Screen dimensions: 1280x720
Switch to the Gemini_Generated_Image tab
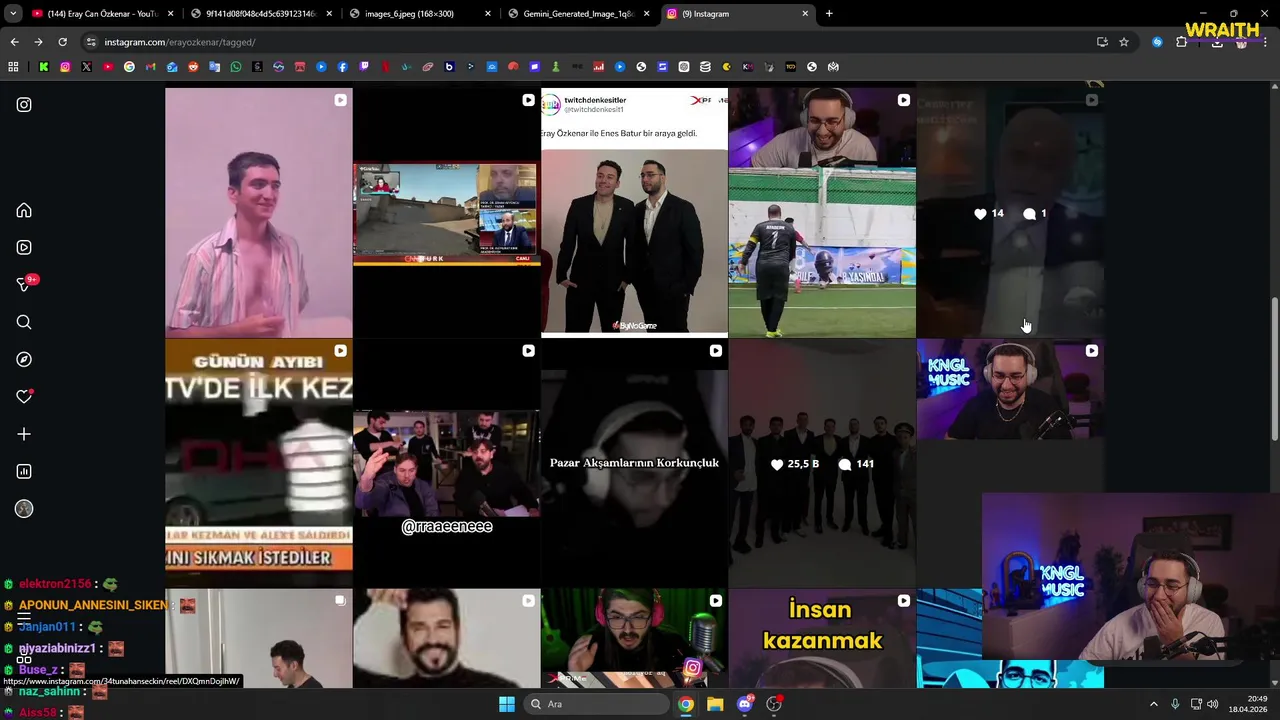578,14
